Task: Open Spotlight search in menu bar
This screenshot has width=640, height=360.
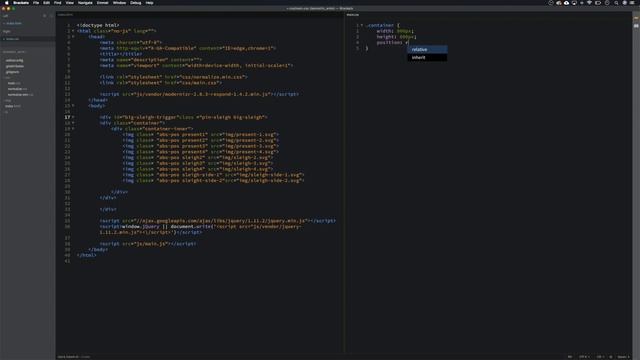Action: click(616, 3)
